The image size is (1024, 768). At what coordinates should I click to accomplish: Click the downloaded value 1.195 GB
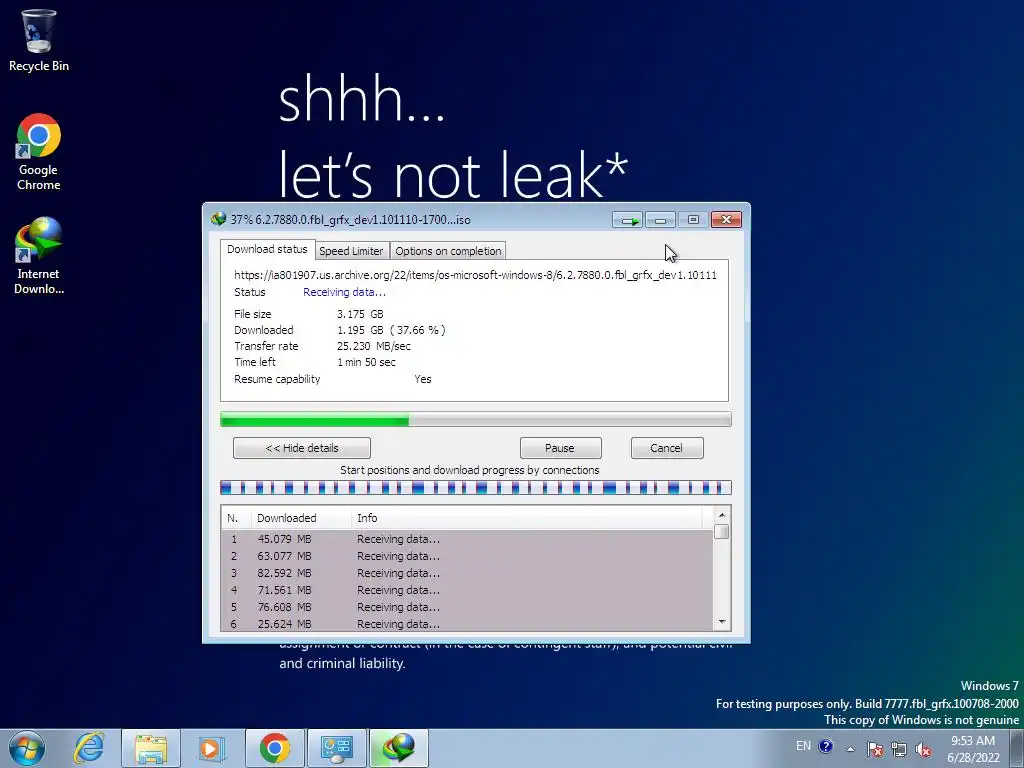[x=391, y=330]
